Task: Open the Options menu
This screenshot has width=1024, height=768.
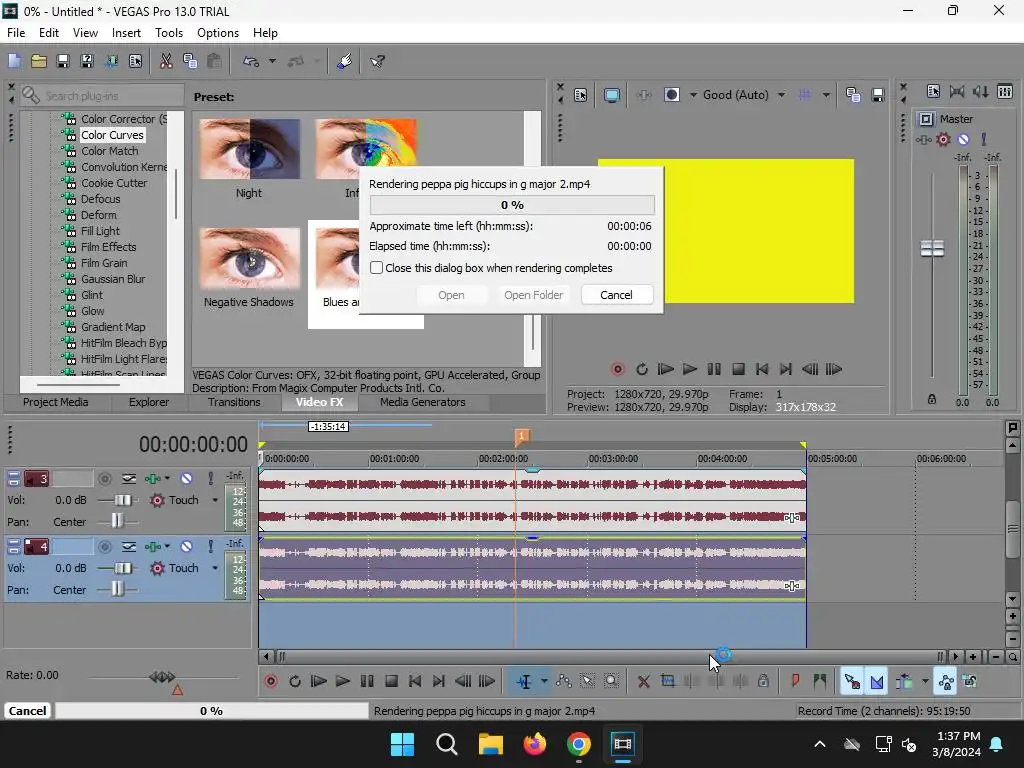Action: tap(218, 33)
